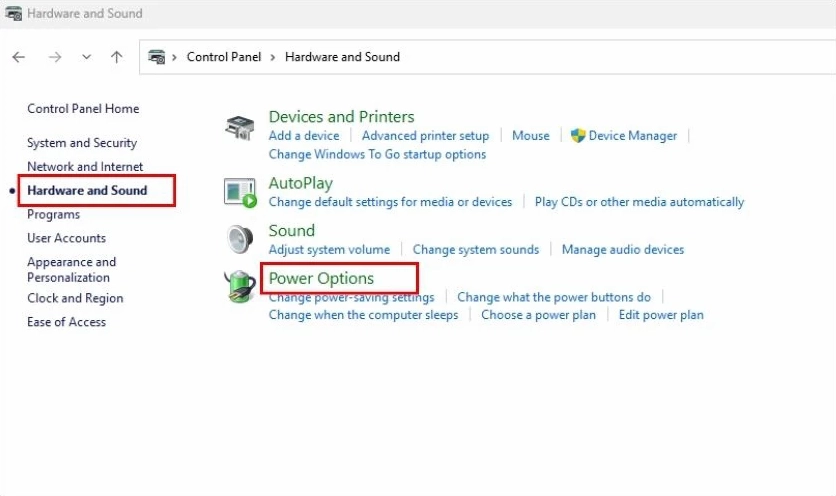836x496 pixels.
Task: Click the Forward arrow button
Action: point(54,57)
